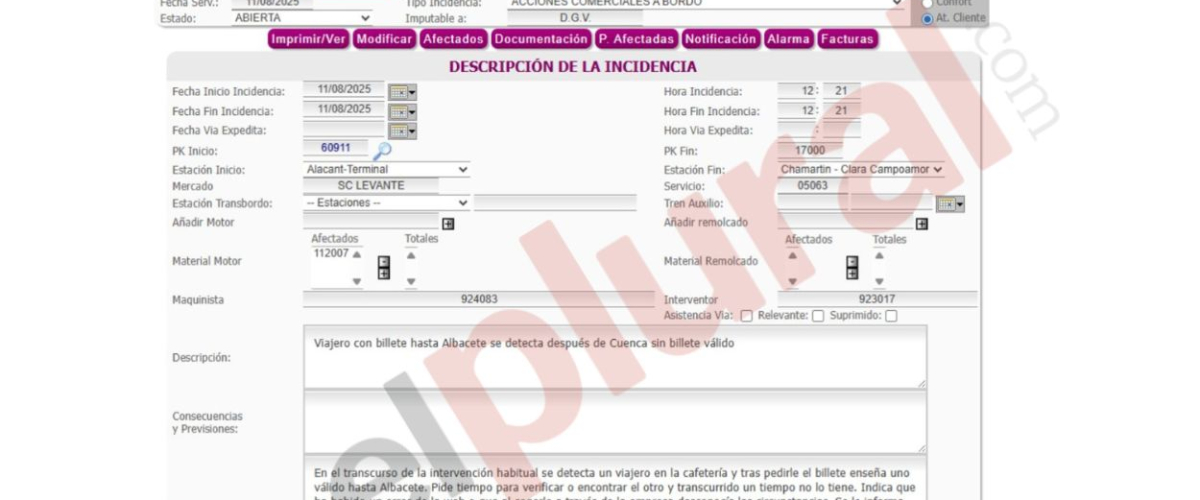Click the plus icon beside Añadir Motor
The height and width of the screenshot is (500, 1200).
click(x=448, y=223)
